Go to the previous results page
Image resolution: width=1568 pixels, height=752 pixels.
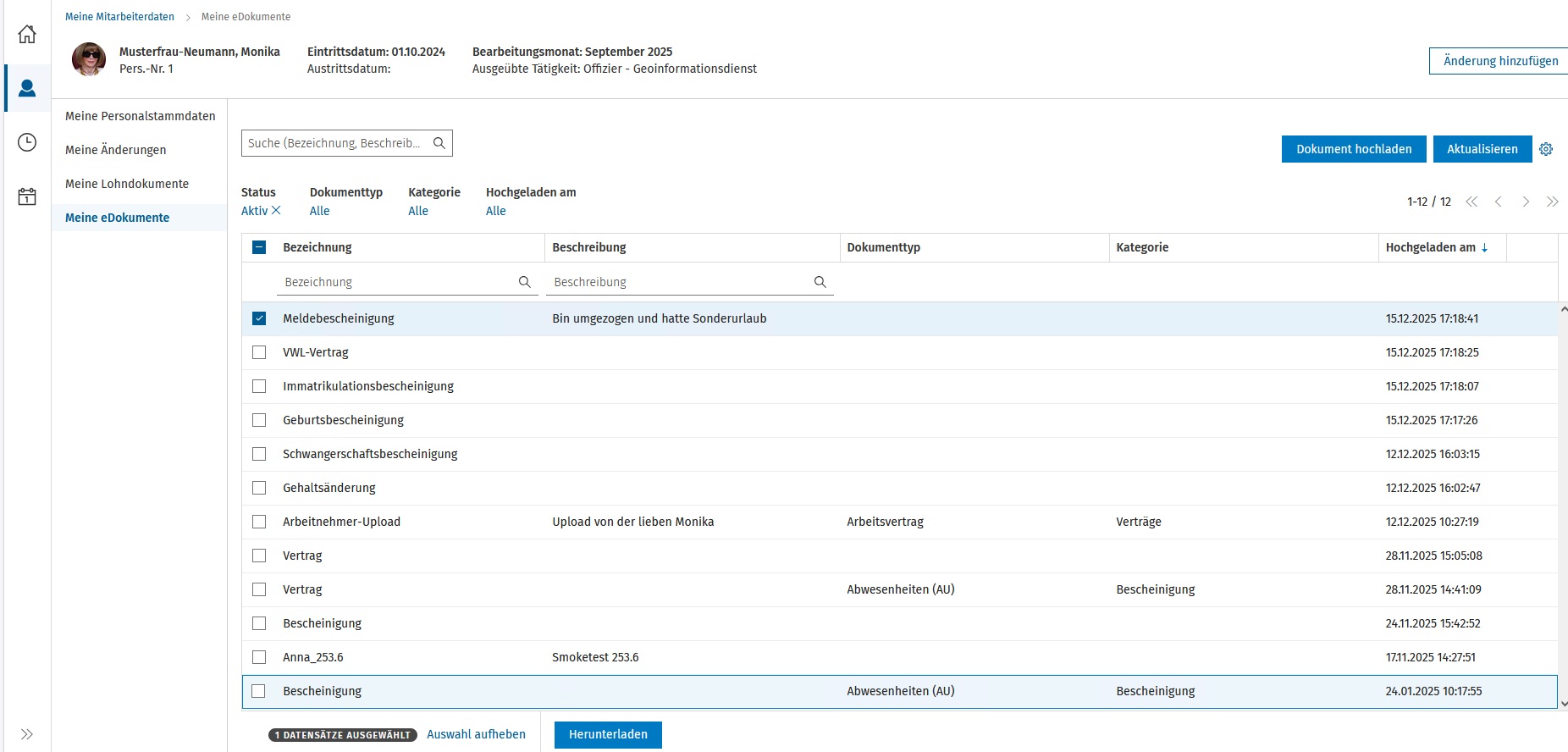pos(1499,202)
